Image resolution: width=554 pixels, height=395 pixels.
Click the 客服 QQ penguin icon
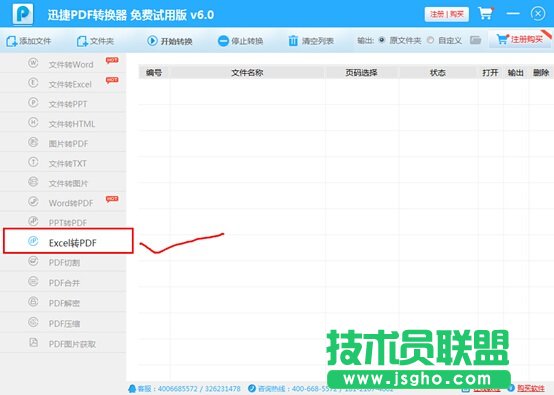pyautogui.click(x=132, y=389)
